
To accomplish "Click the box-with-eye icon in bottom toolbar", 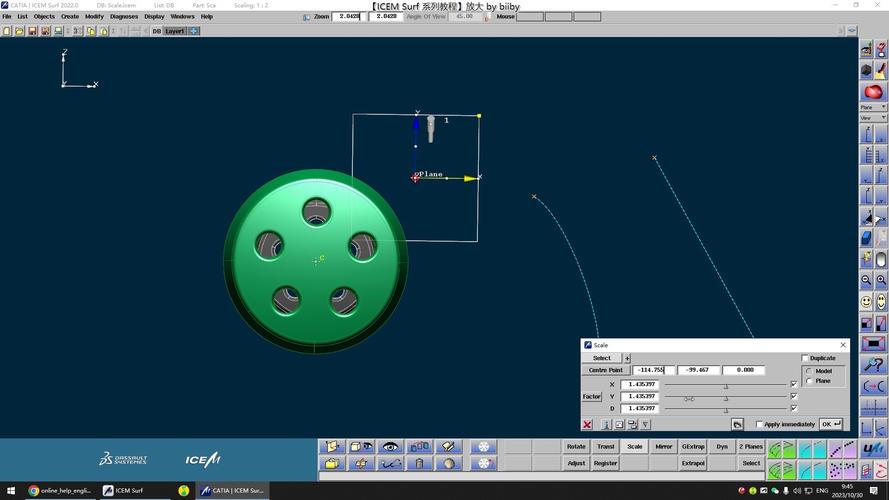I will 361,447.
